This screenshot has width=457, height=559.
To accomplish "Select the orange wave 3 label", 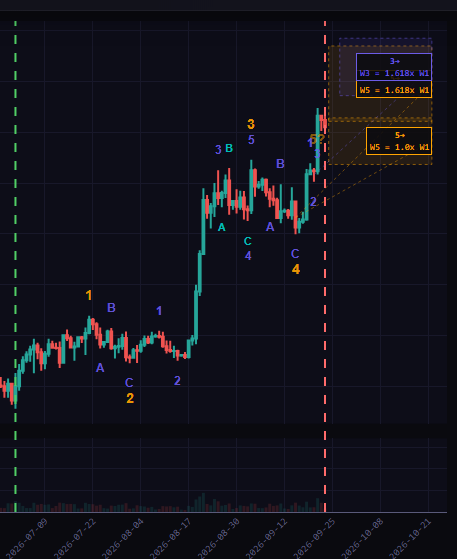I will pos(251,124).
